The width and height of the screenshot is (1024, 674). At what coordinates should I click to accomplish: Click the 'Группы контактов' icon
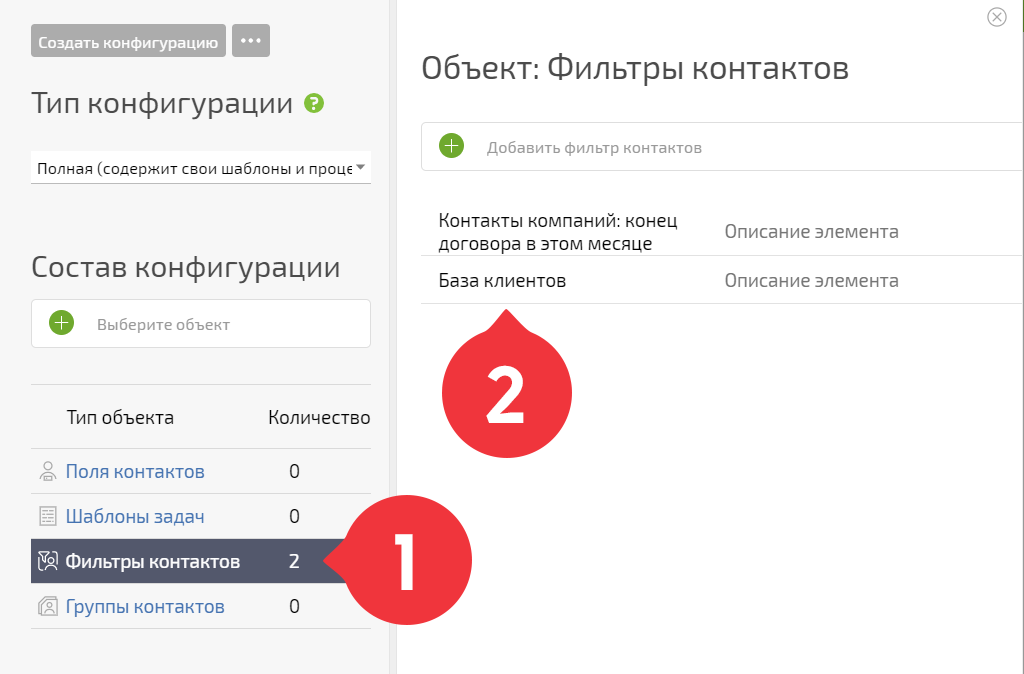click(48, 606)
